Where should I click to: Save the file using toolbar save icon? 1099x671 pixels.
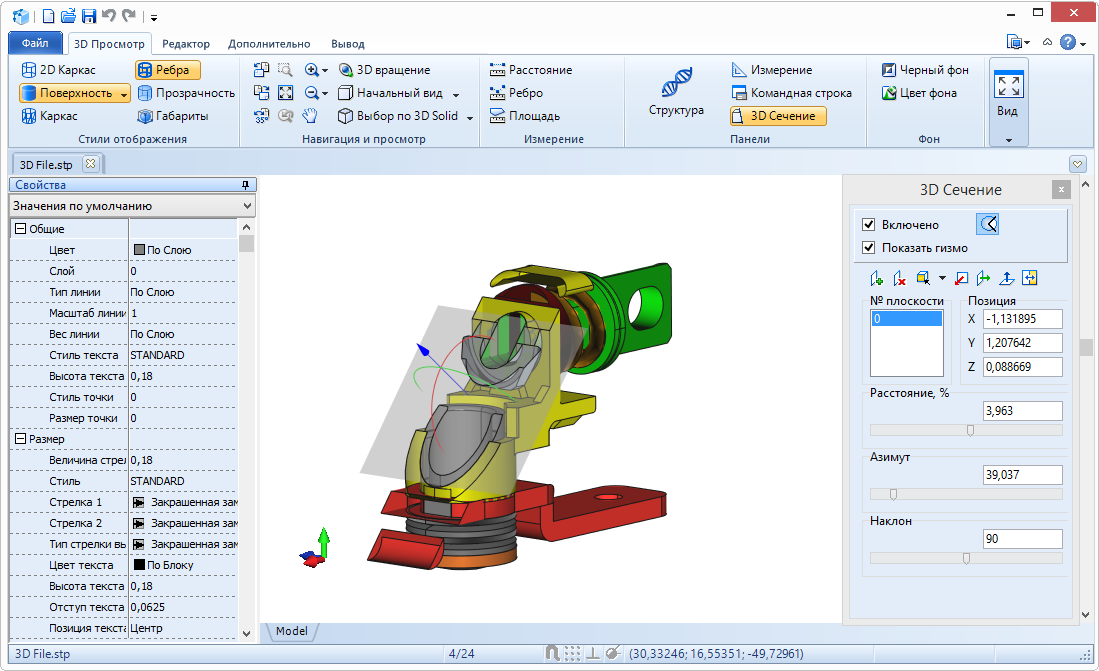pyautogui.click(x=88, y=16)
